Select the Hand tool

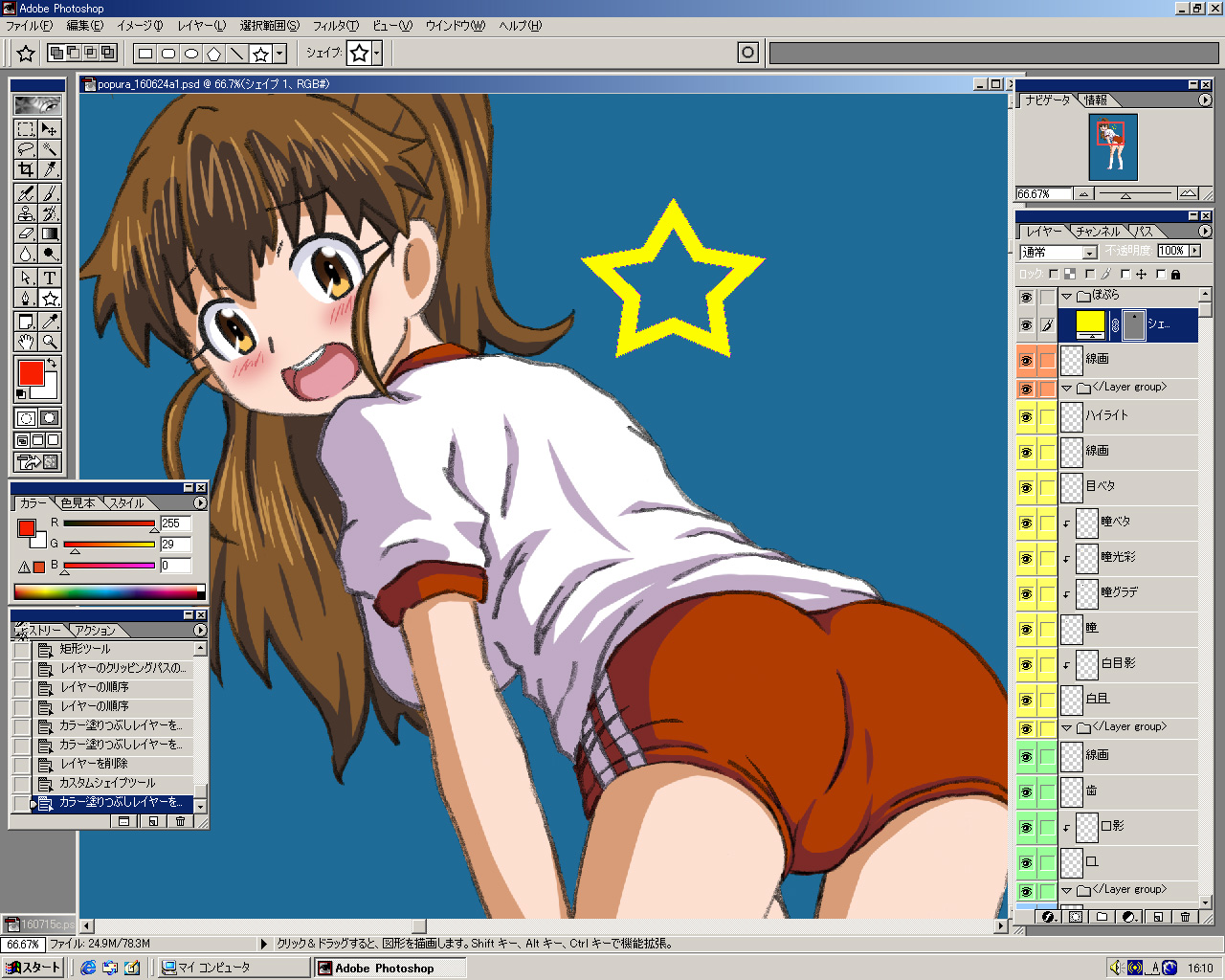tap(26, 342)
